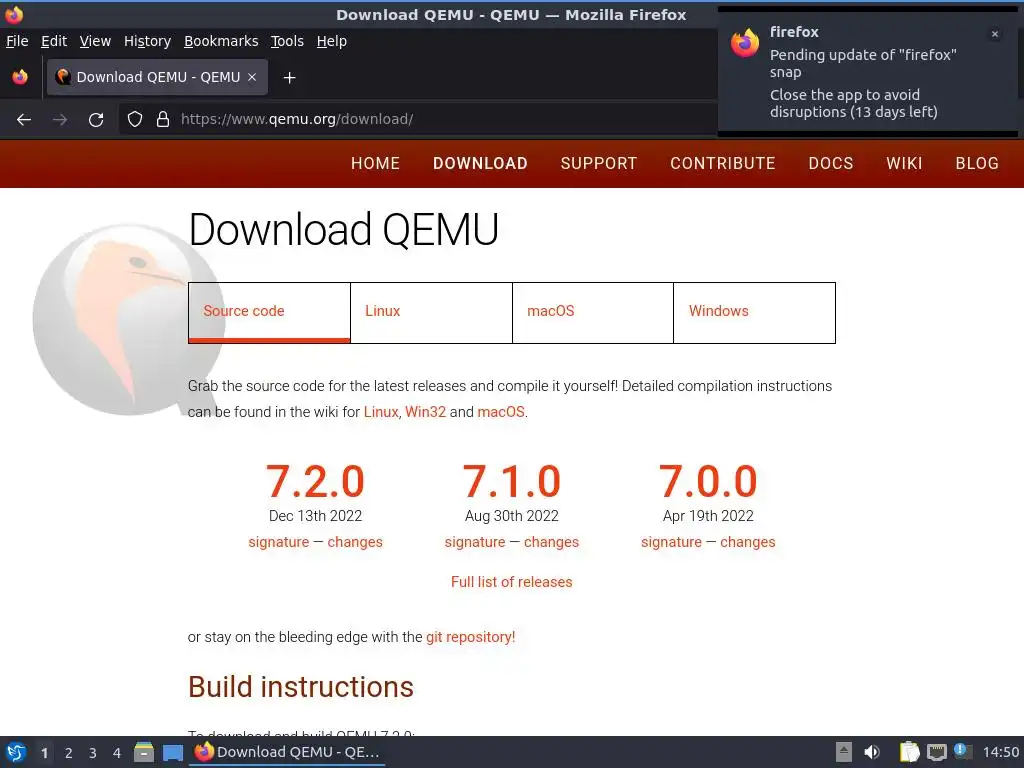The image size is (1024, 768).
Task: Select the Source code tab
Action: click(x=269, y=312)
